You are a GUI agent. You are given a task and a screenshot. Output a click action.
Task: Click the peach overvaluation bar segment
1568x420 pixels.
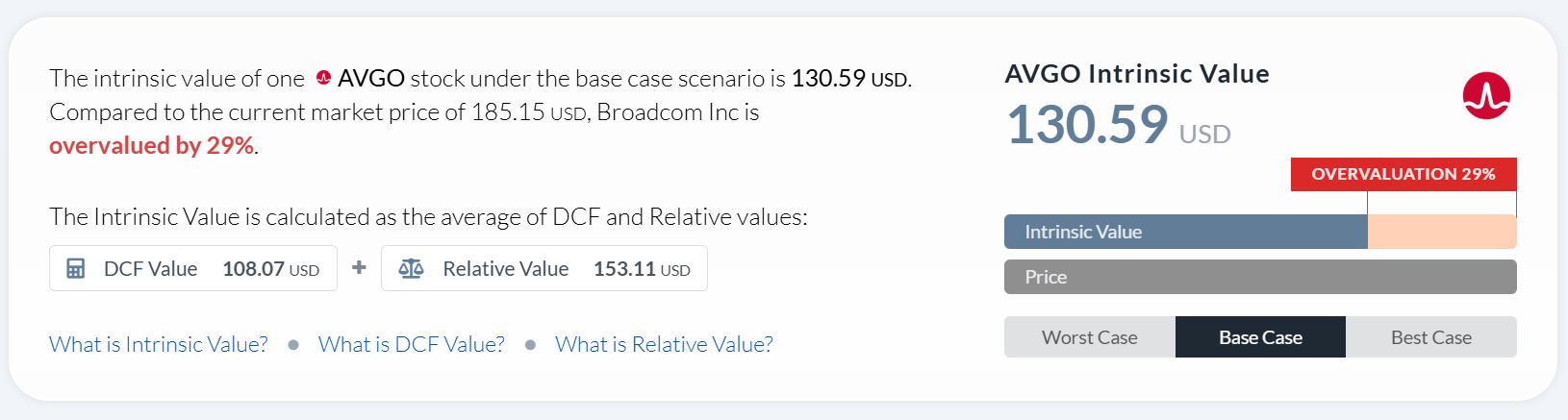[x=1442, y=232]
